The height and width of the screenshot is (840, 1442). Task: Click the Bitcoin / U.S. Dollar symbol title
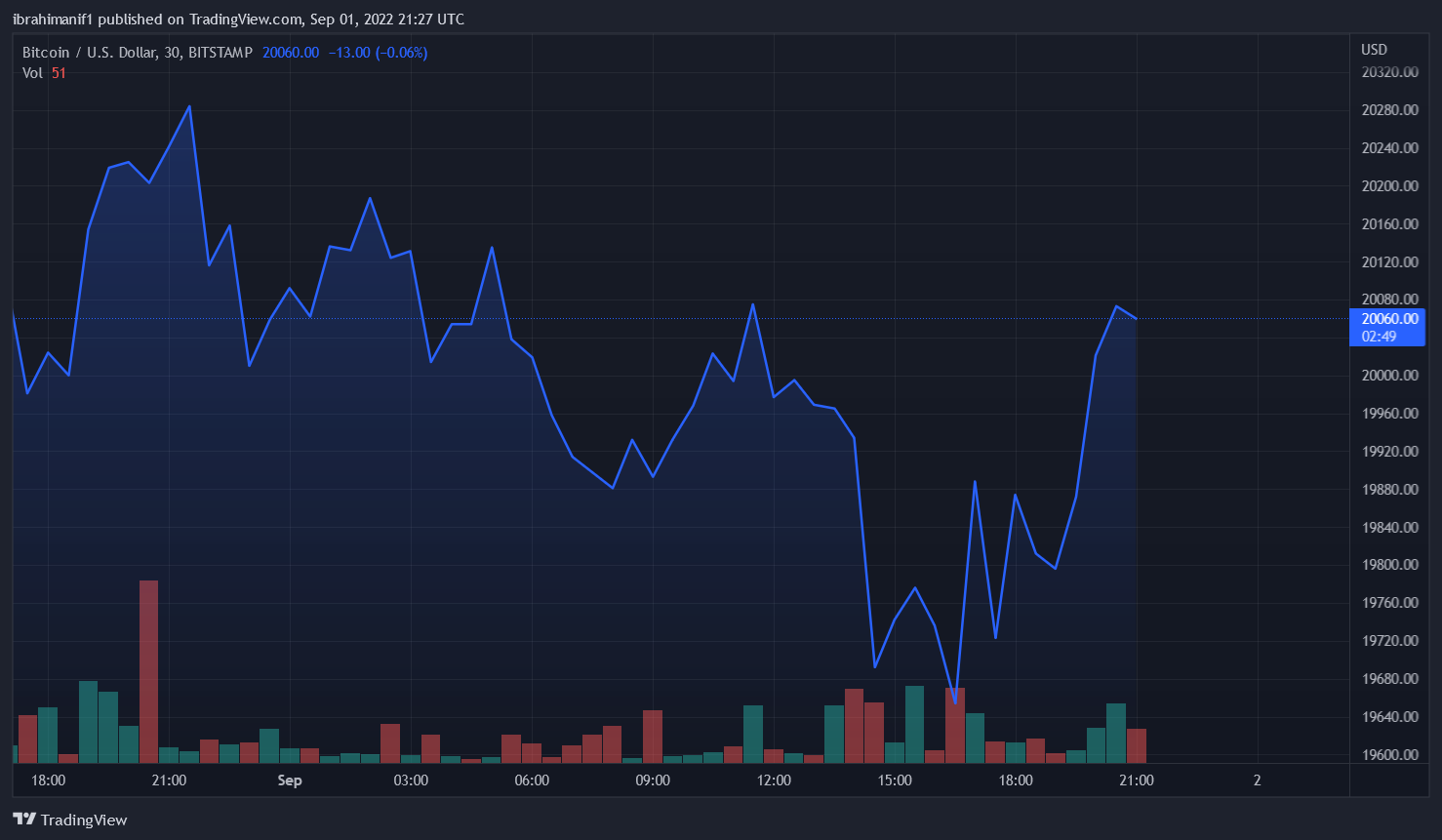137,53
